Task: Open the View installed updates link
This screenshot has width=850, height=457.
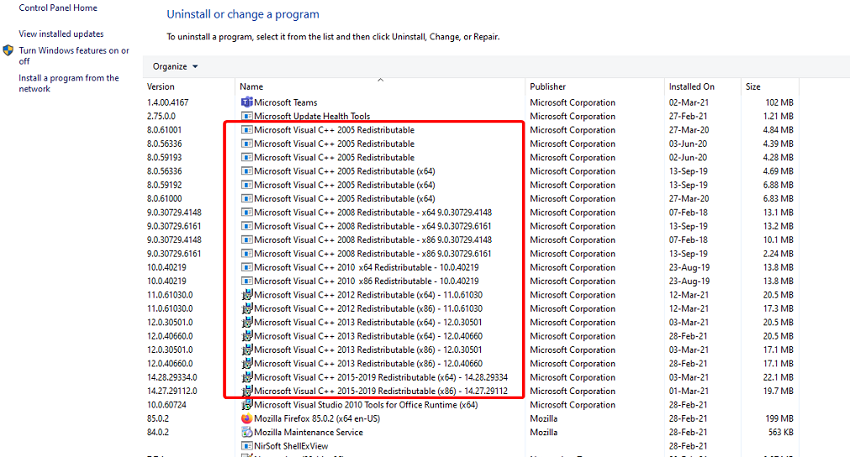Action: (60, 34)
